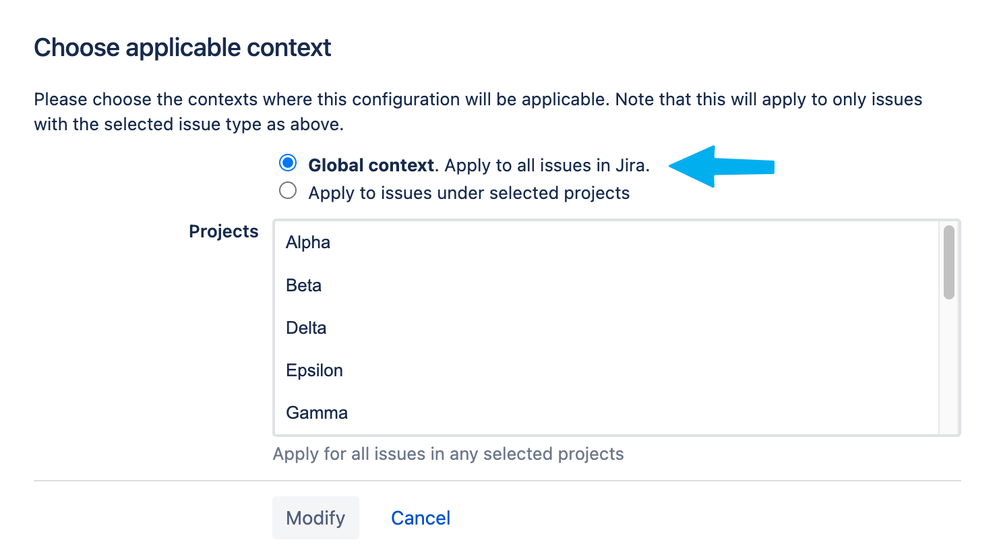Click the 'Please choose the contexts' description paragraph
The image size is (999, 553).
[x=478, y=111]
